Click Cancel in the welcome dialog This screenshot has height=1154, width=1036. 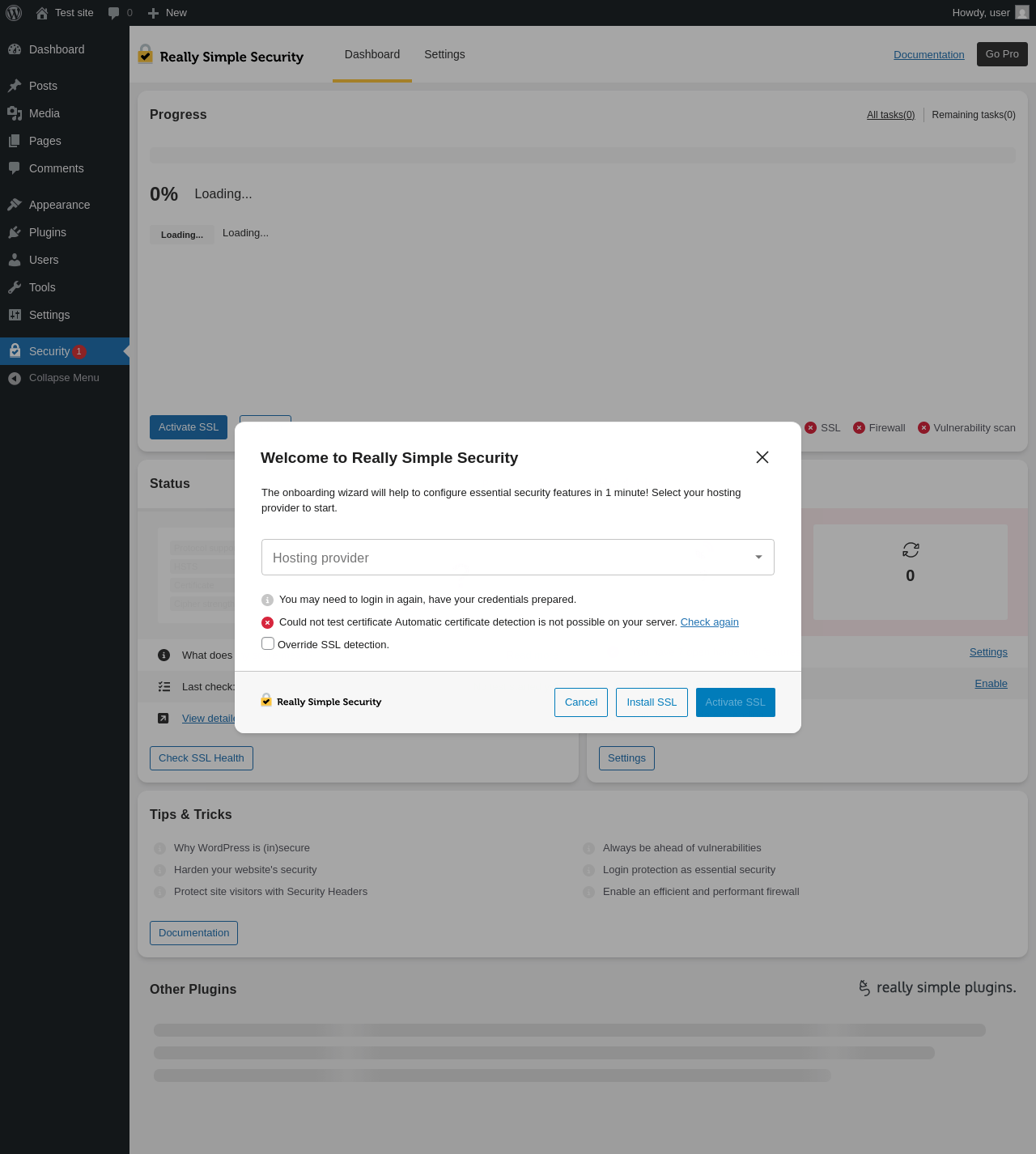pyautogui.click(x=581, y=702)
